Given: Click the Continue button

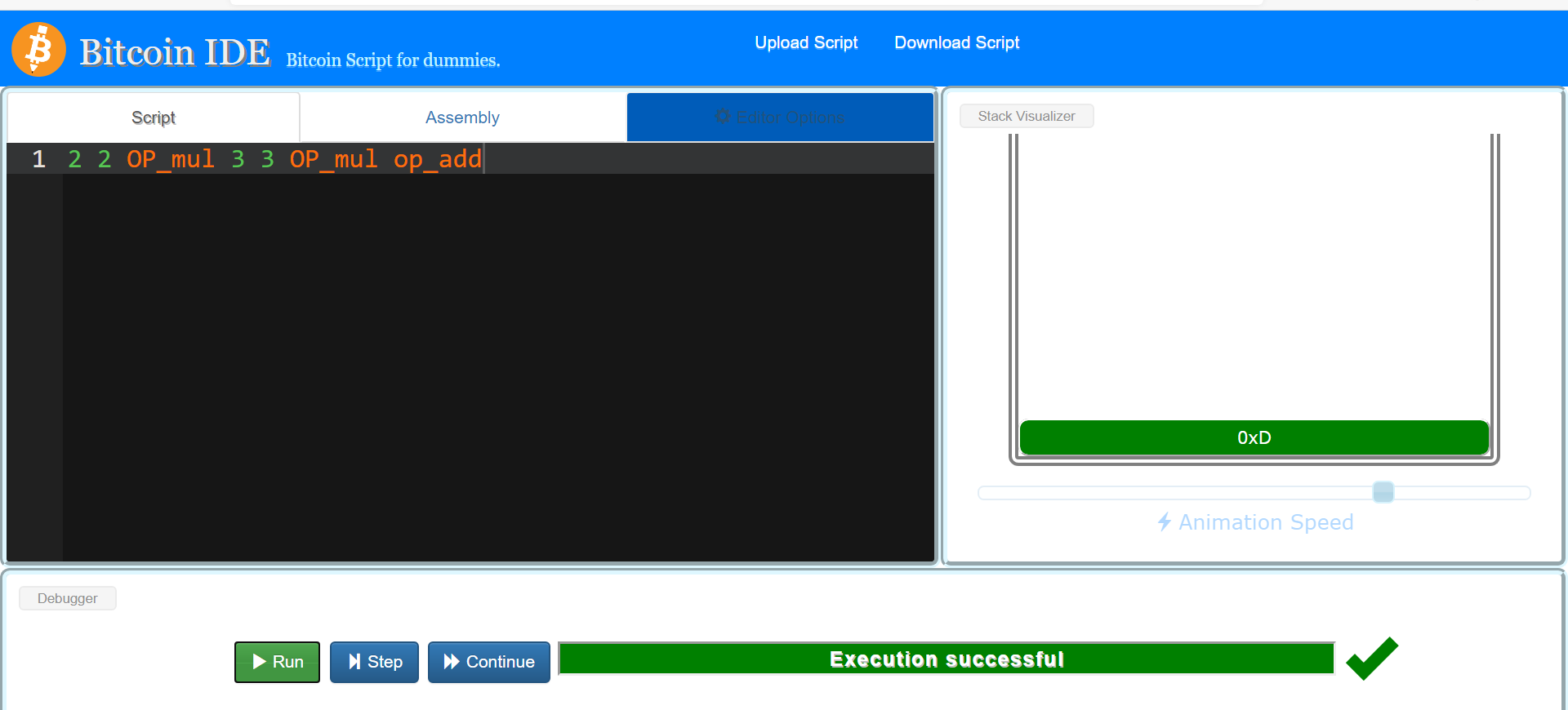Looking at the screenshot, I should pyautogui.click(x=488, y=662).
